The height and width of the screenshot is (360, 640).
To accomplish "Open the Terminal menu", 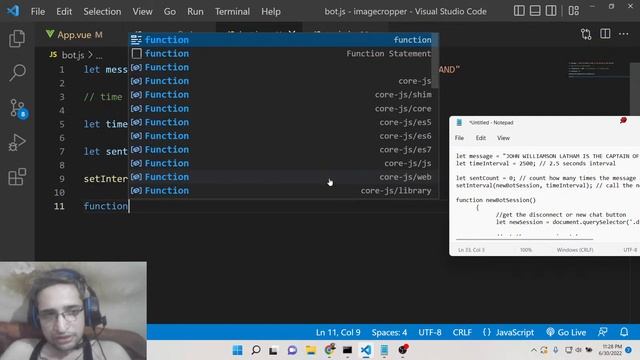I will 232,11.
